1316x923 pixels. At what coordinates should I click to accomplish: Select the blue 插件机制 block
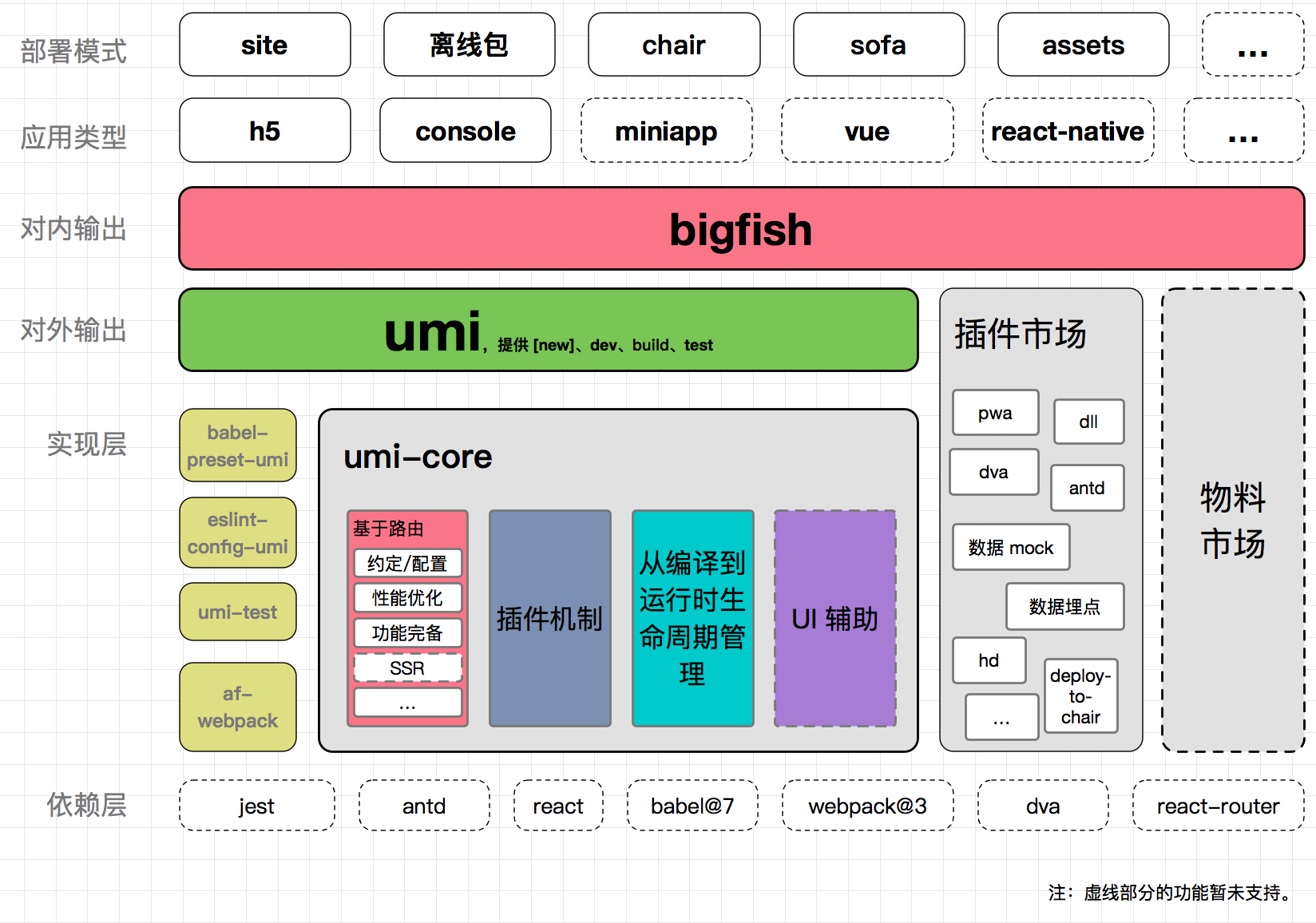pyautogui.click(x=550, y=618)
